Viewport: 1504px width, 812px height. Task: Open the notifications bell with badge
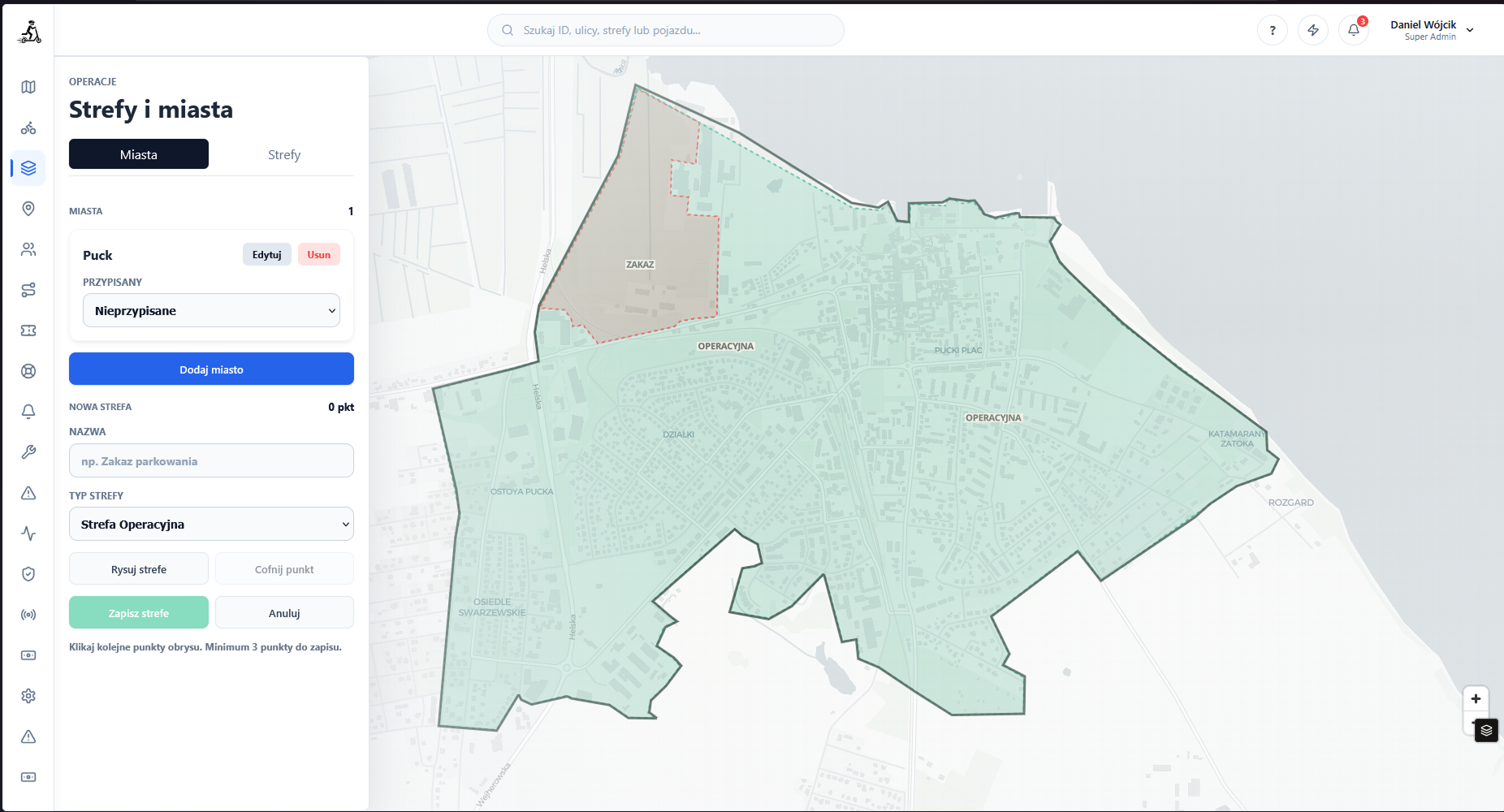(x=1354, y=30)
